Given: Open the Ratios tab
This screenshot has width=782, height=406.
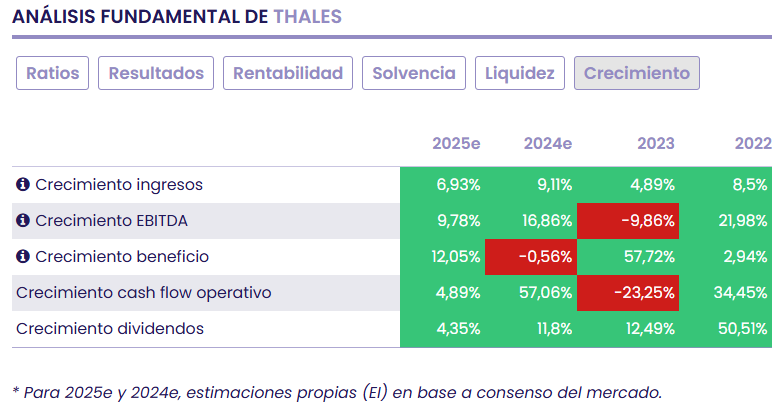Looking at the screenshot, I should [52, 73].
